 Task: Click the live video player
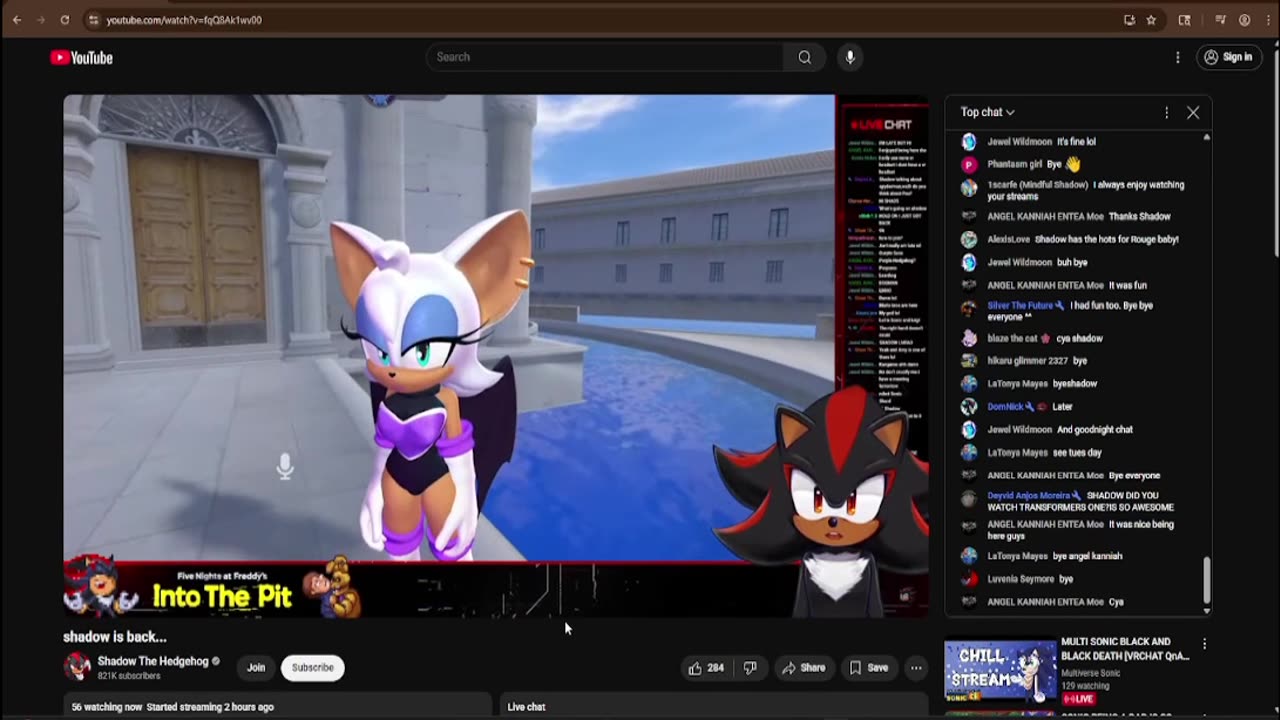pyautogui.click(x=496, y=355)
